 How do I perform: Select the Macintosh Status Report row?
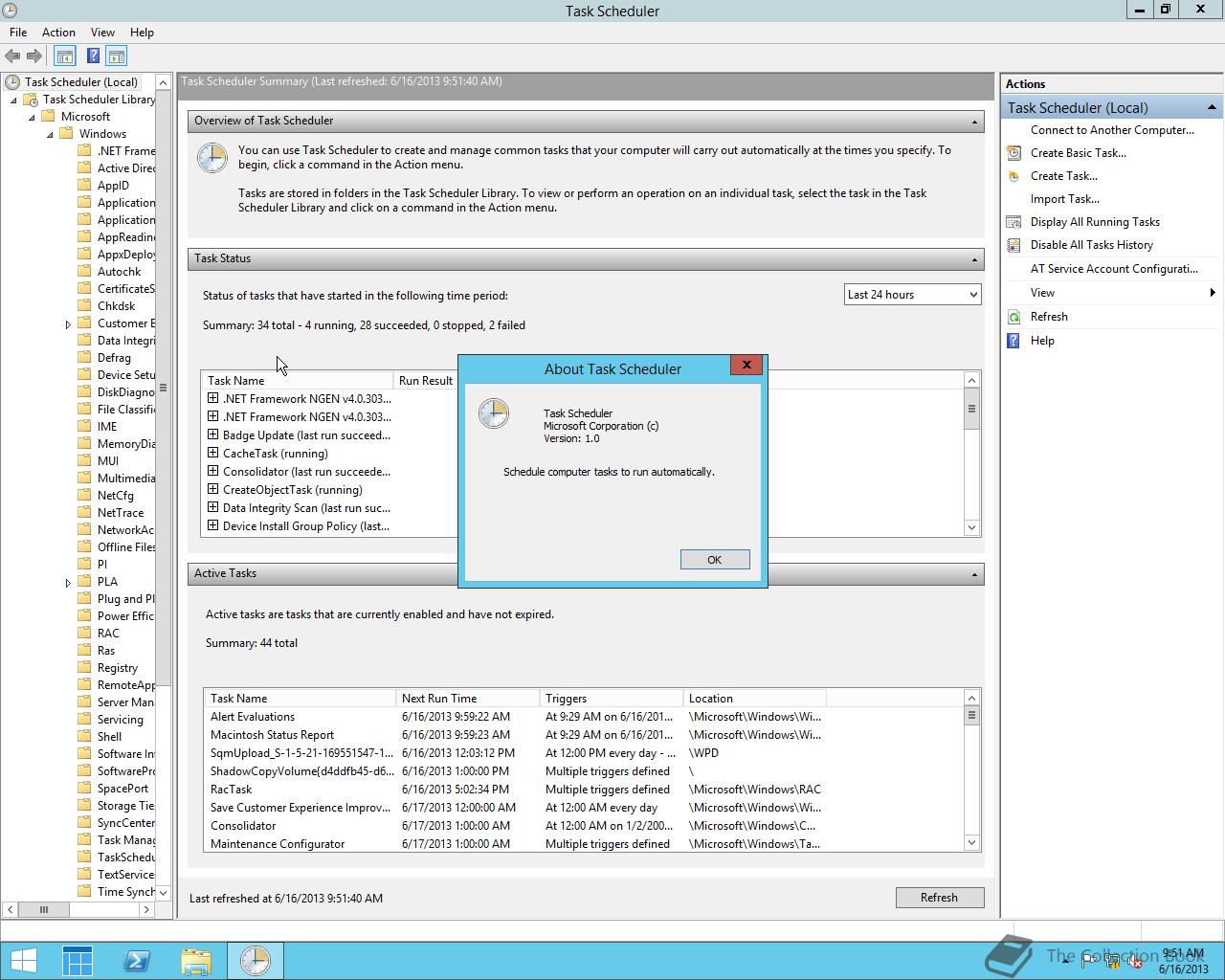583,735
